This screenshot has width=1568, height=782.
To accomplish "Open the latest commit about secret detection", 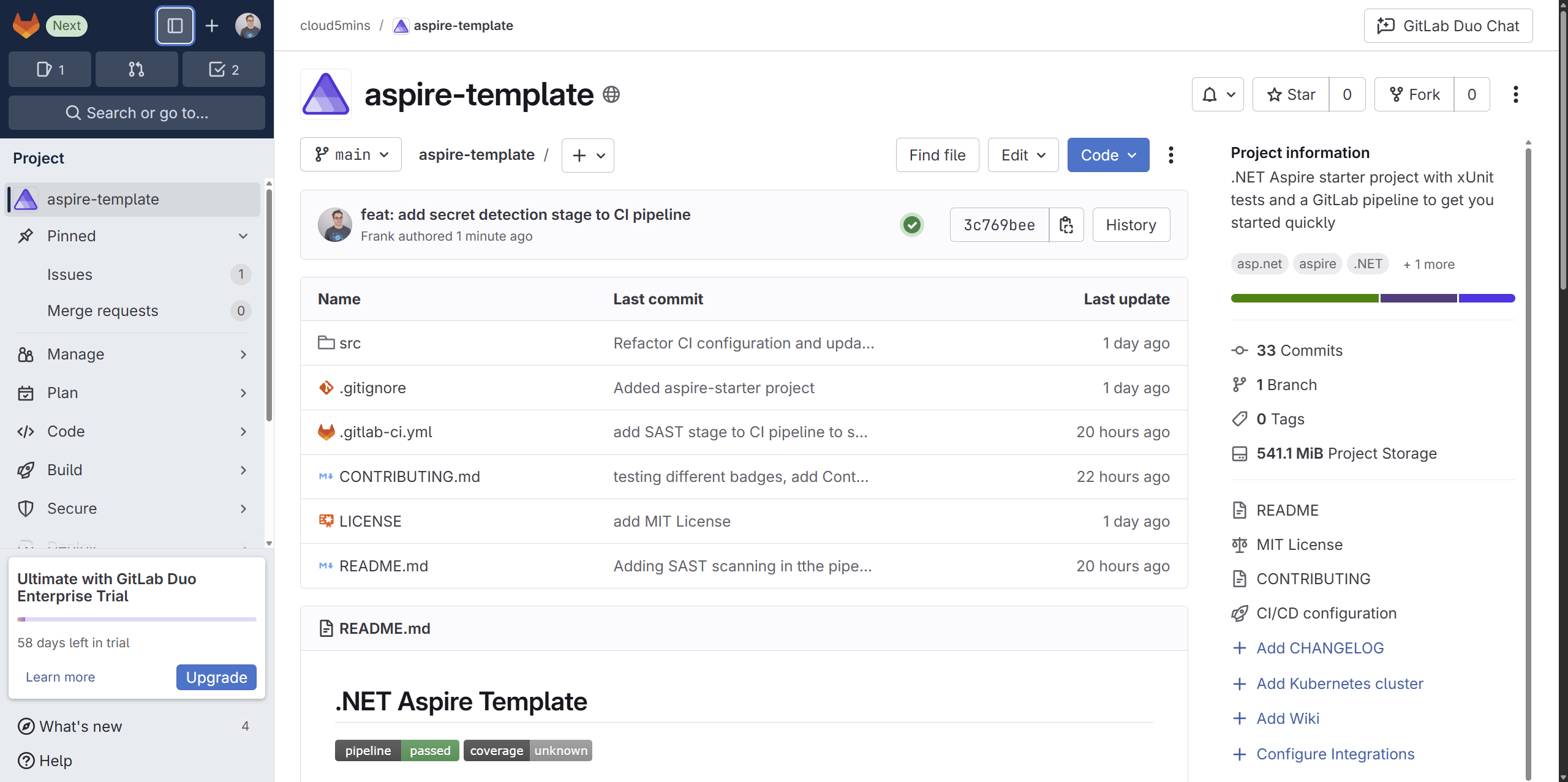I will pyautogui.click(x=525, y=214).
